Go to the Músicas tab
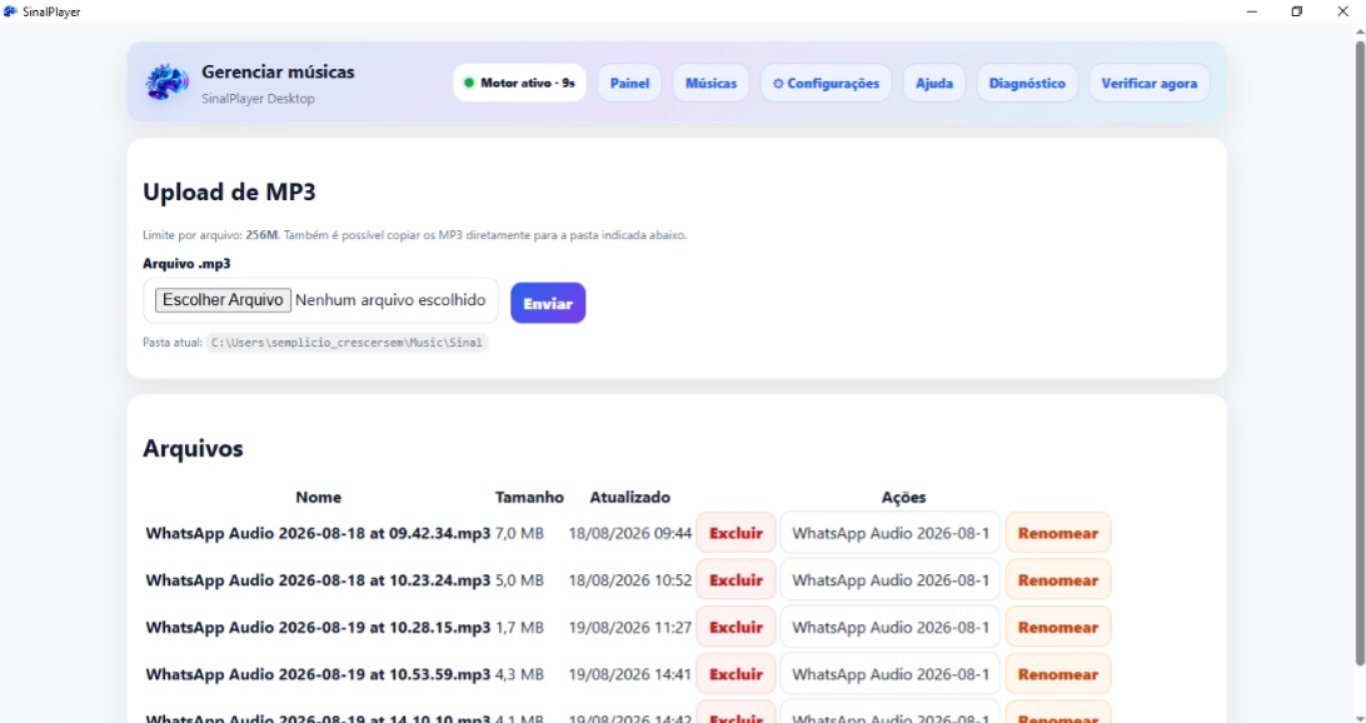 pos(711,83)
